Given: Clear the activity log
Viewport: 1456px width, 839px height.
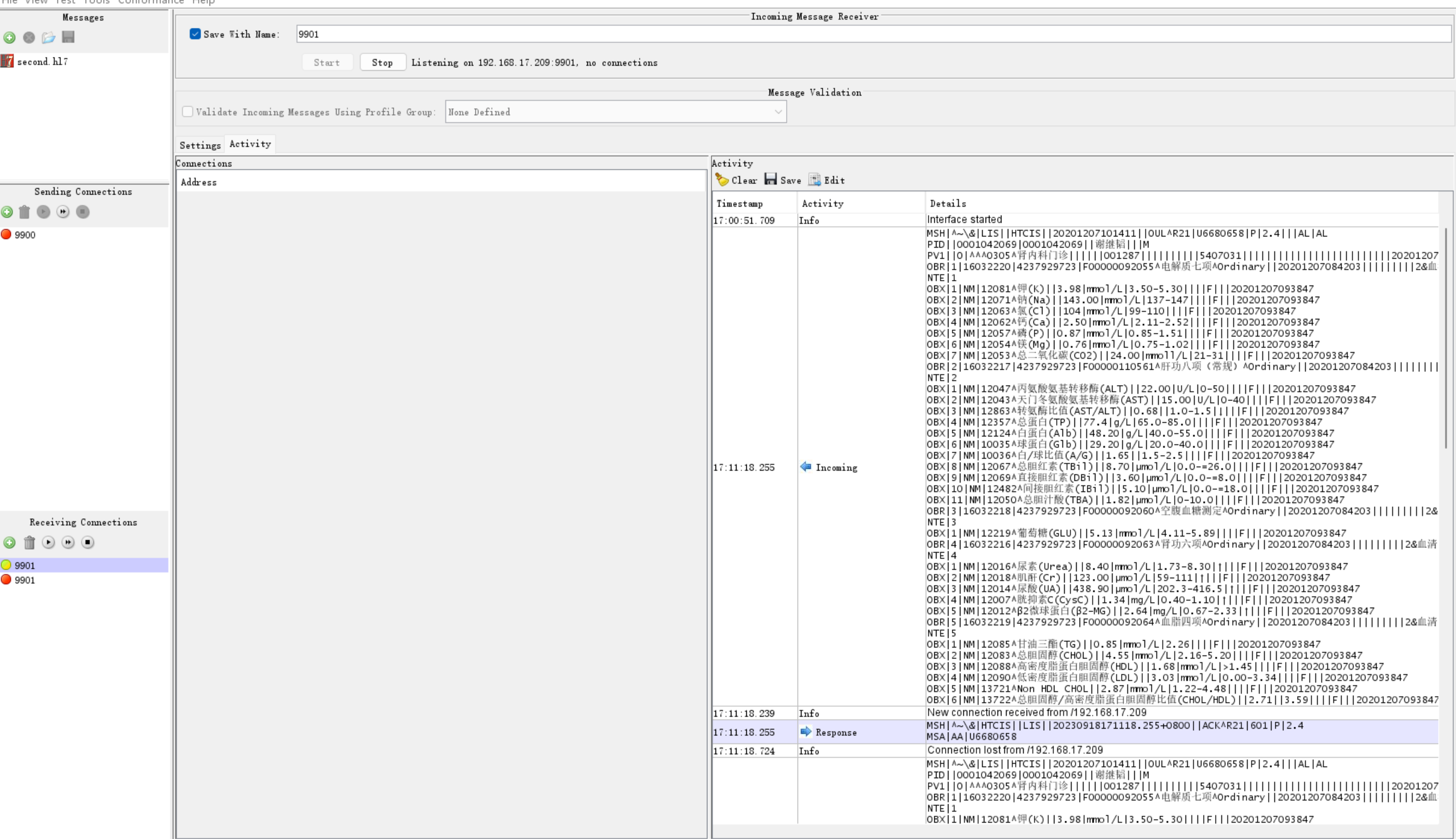Looking at the screenshot, I should pos(736,181).
